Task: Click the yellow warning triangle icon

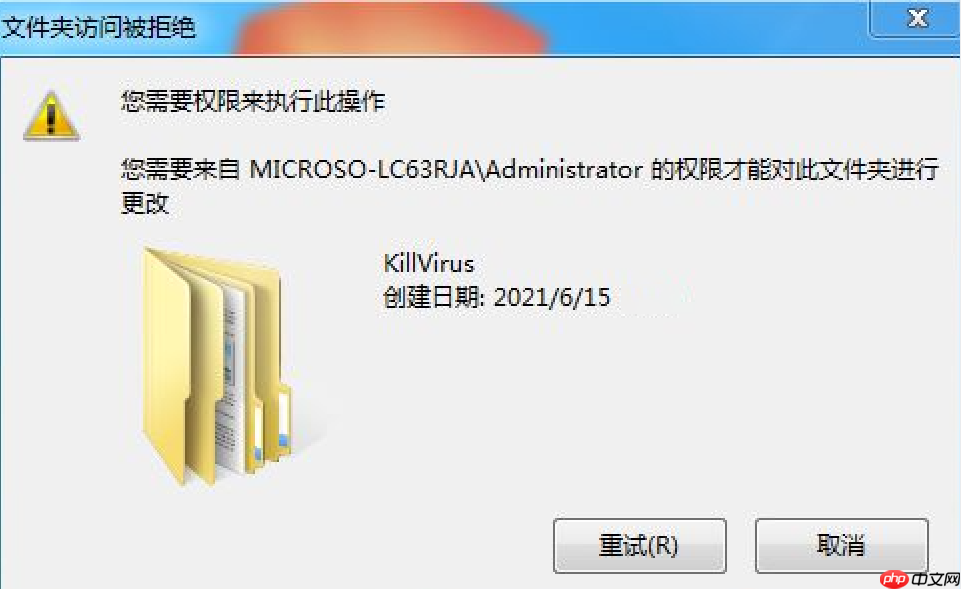Action: 51,116
